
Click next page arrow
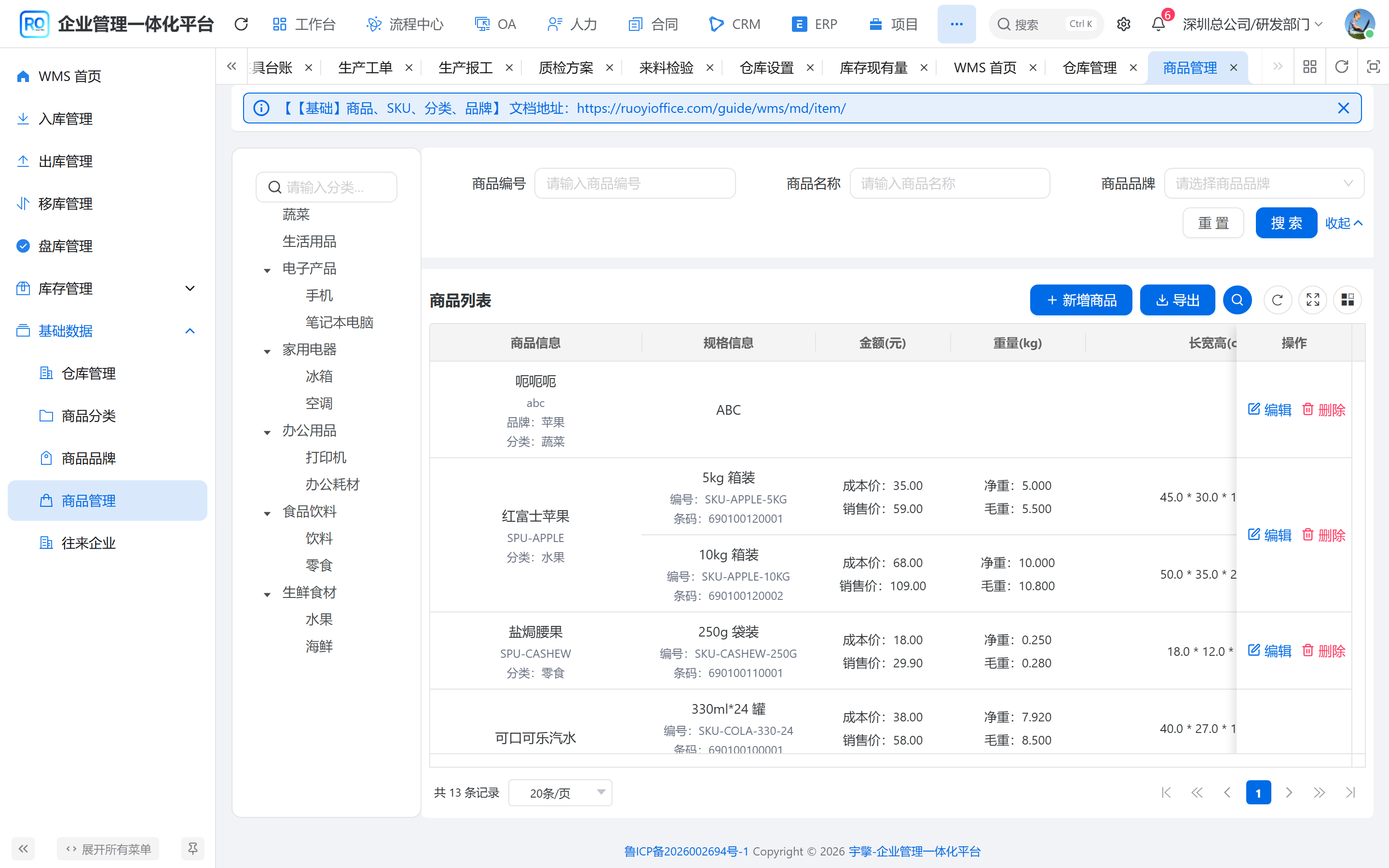tap(1289, 792)
